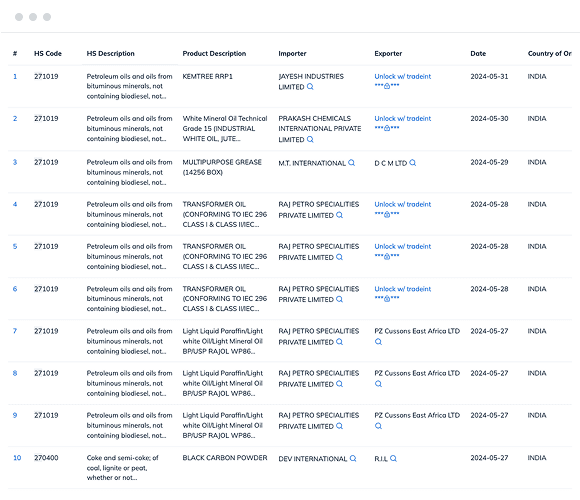Open Unlock w/ tradeint link in row 6
The height and width of the screenshot is (500, 580).
(402, 289)
